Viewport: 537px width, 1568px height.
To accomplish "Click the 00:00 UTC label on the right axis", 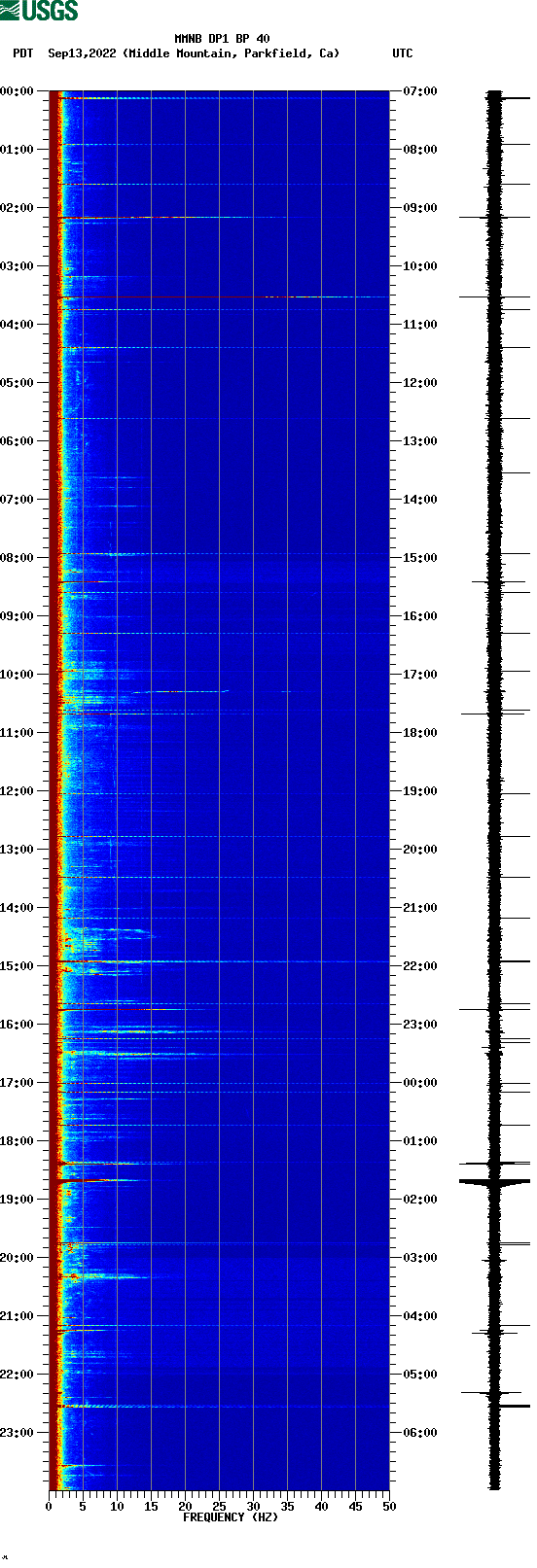I will 420,1083.
